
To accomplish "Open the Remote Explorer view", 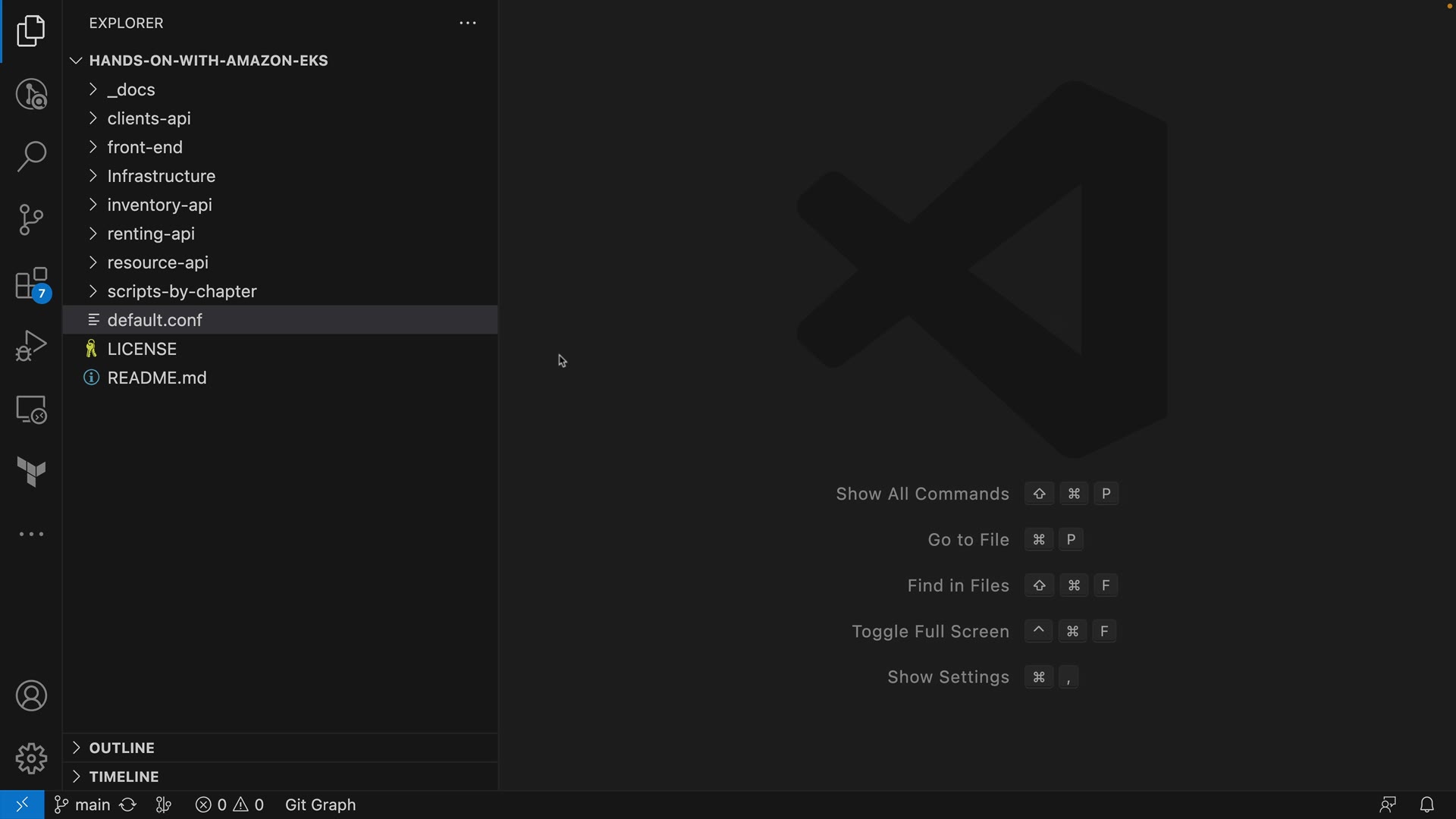I will pos(31,409).
